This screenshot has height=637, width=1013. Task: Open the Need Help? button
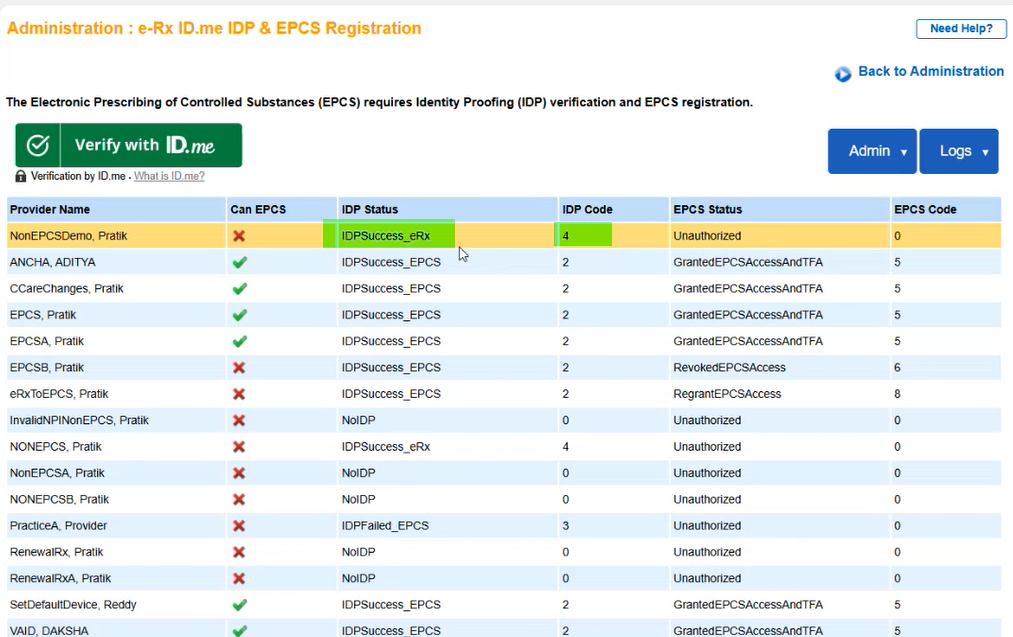960,29
